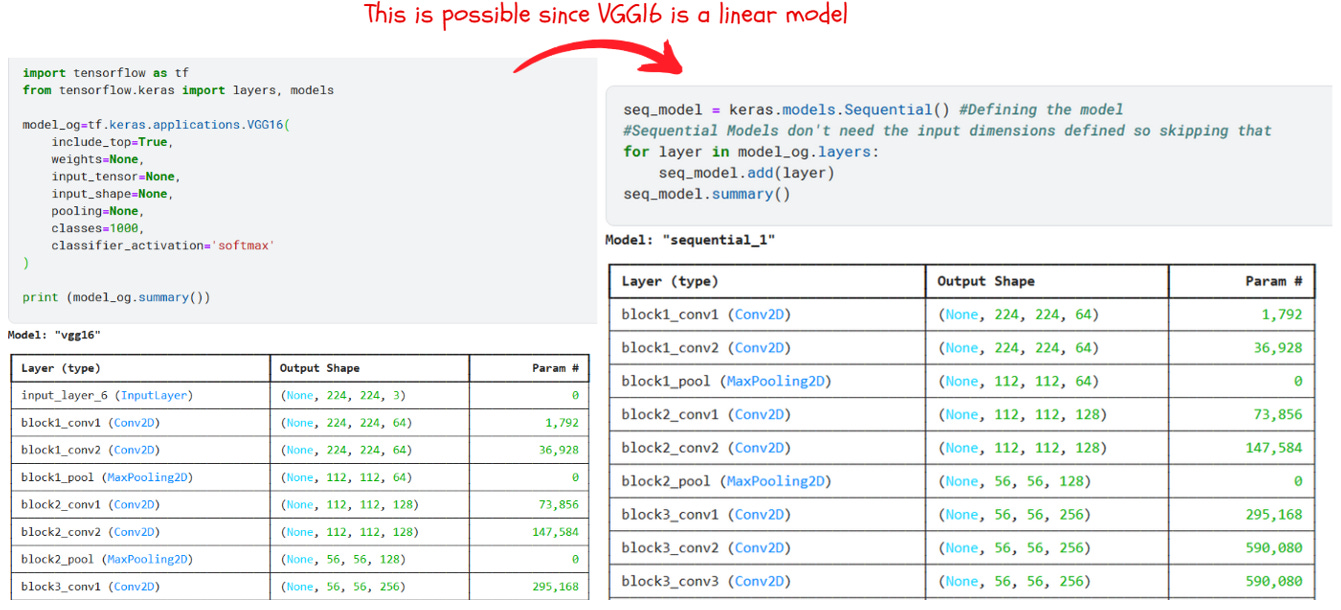The width and height of the screenshot is (1341, 610).
Task: Click the 147,584 param value in sequential_1 table
Action: click(1273, 448)
